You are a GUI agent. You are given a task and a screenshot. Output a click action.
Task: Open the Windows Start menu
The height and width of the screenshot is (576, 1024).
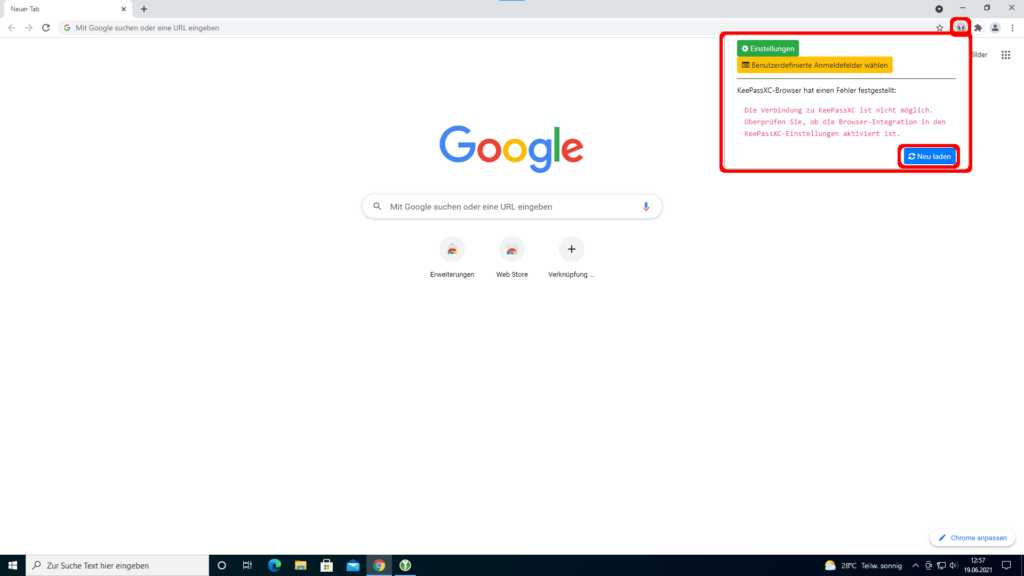pyautogui.click(x=12, y=566)
